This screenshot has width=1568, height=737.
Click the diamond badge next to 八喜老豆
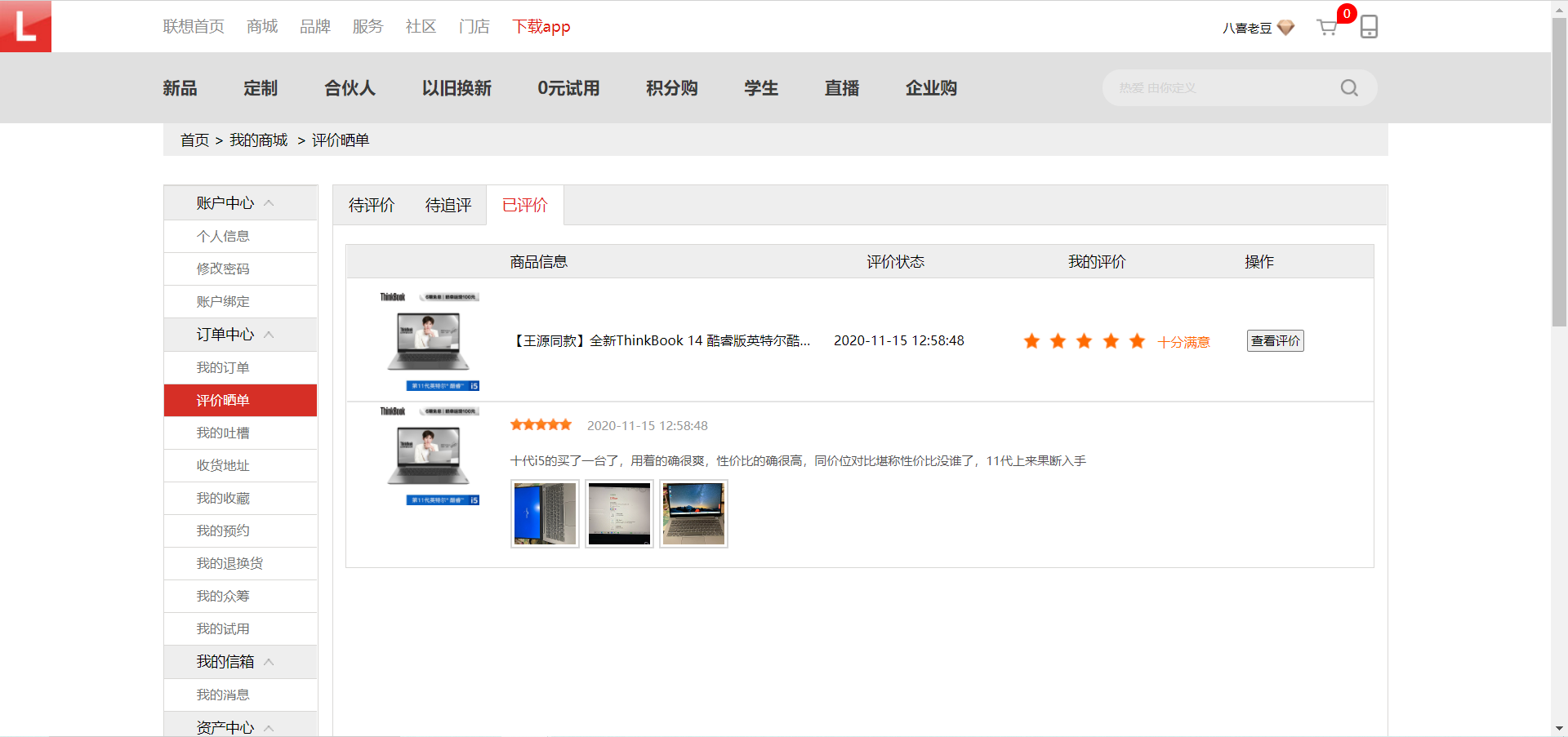coord(1285,28)
